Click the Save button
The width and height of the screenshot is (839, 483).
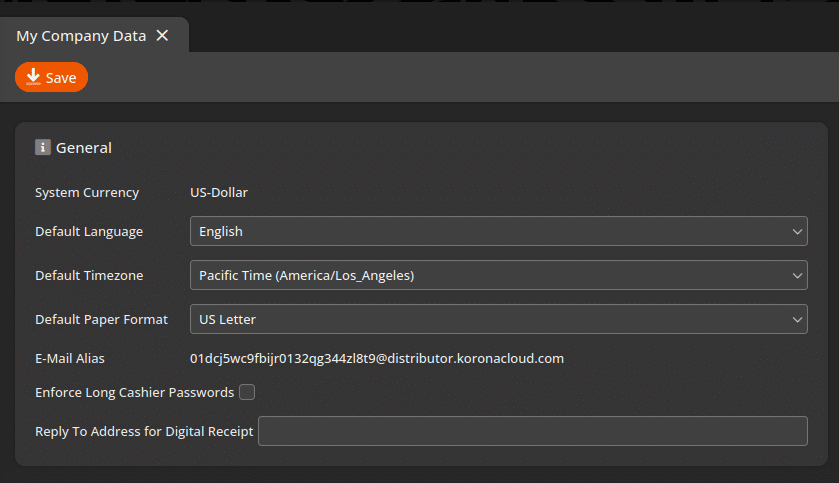pyautogui.click(x=52, y=77)
